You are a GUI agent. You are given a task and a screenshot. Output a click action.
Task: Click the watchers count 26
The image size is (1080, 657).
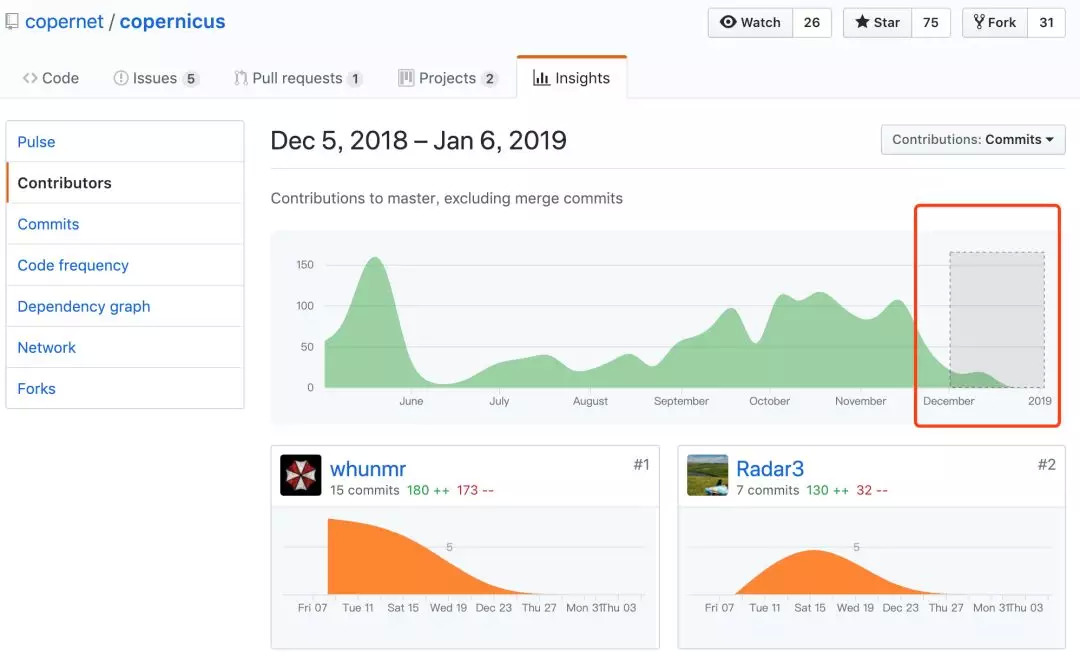(812, 22)
